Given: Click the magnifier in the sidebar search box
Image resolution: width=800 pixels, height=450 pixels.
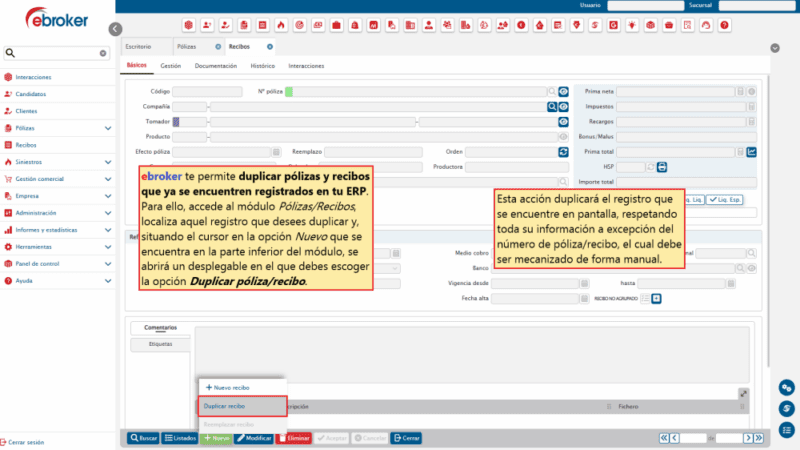Looking at the screenshot, I should pos(10,53).
